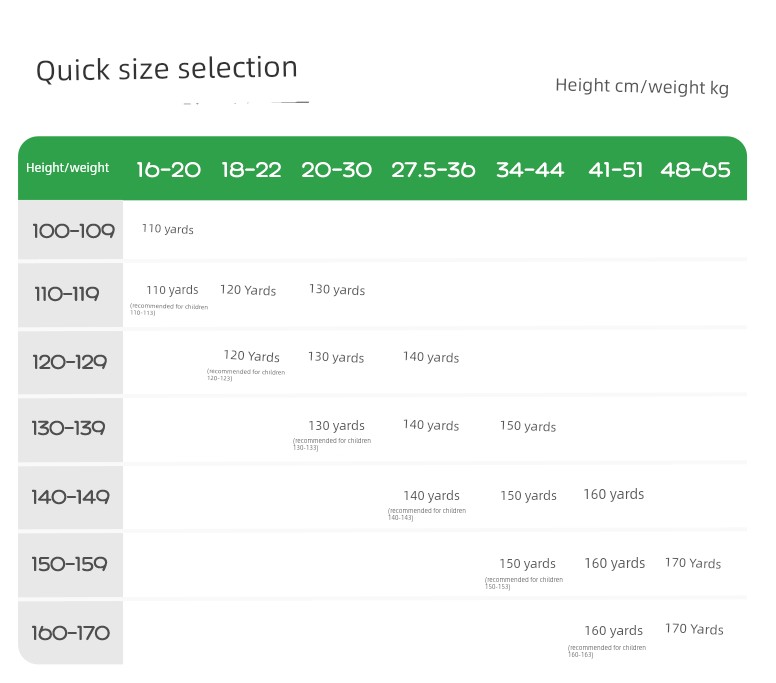Click '170 Yards' in the 150-159 row

(x=693, y=563)
